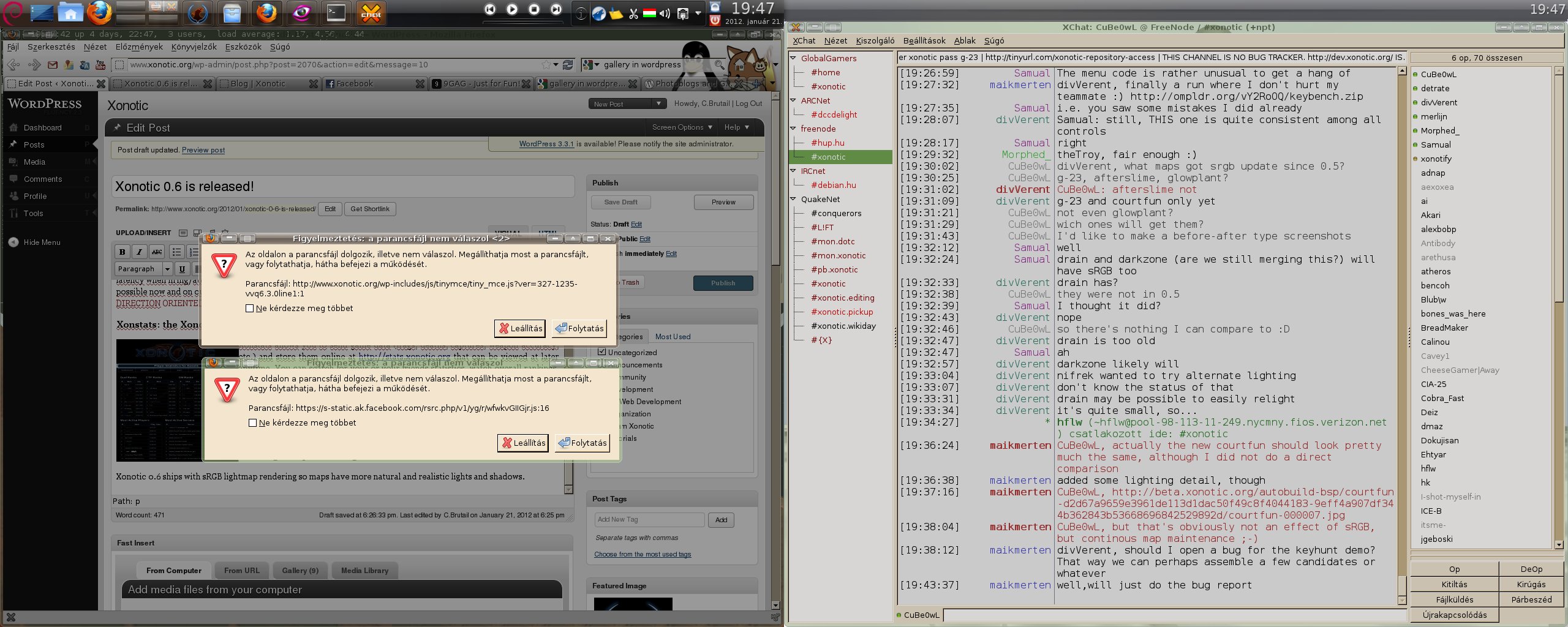Screen dimensions: 1568x627
Task: Expand the New Post dropdown
Action: pos(659,103)
